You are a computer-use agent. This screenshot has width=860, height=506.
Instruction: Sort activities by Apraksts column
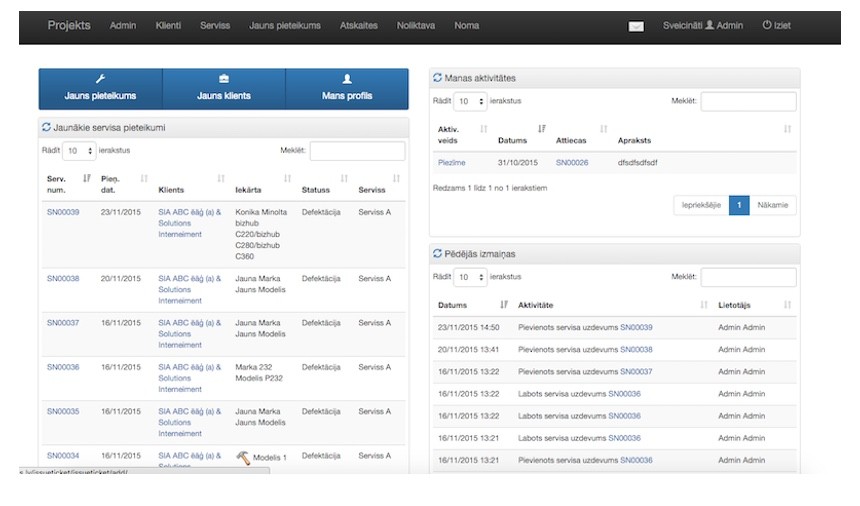(787, 129)
